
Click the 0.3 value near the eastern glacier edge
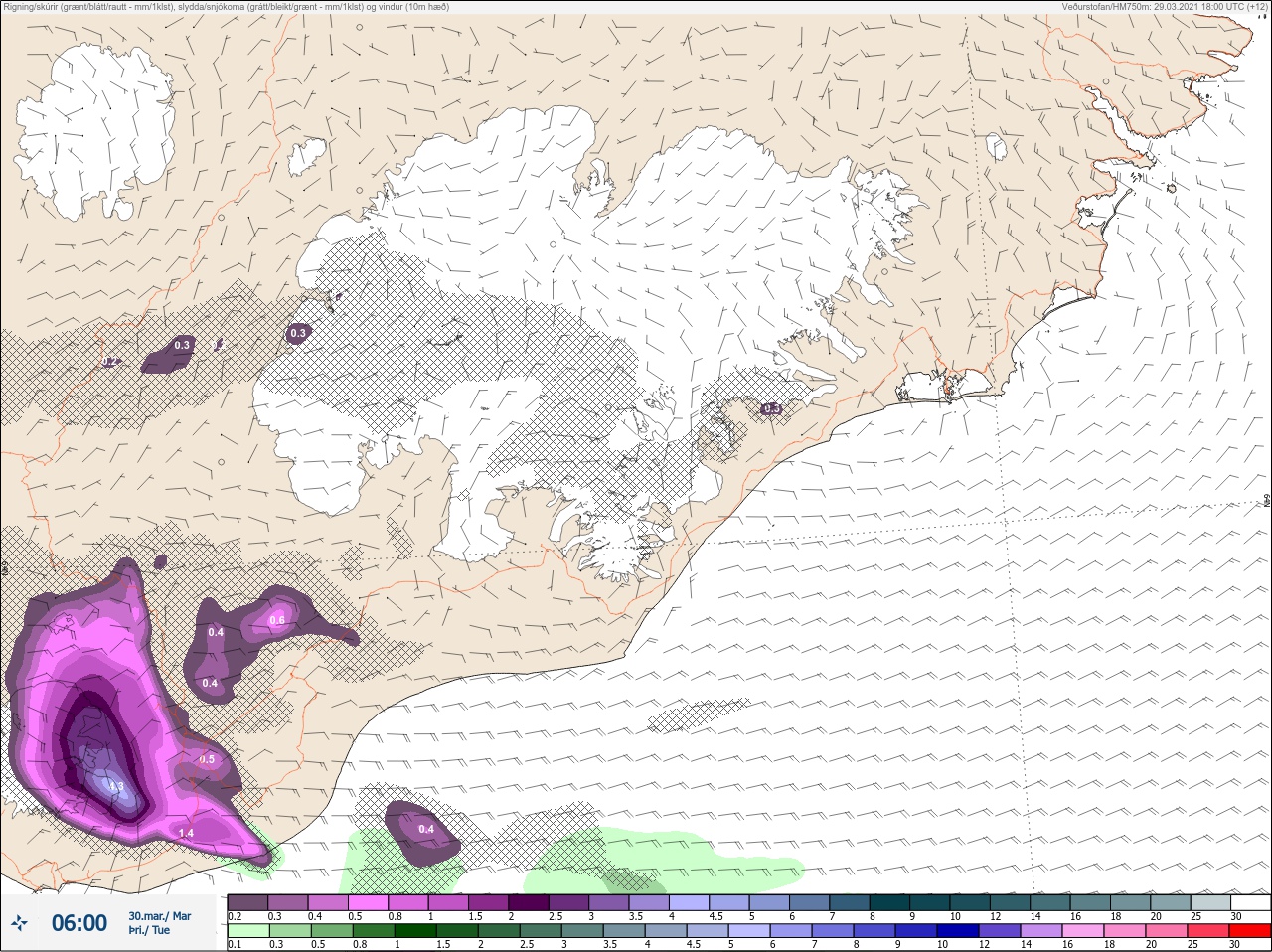tap(771, 408)
